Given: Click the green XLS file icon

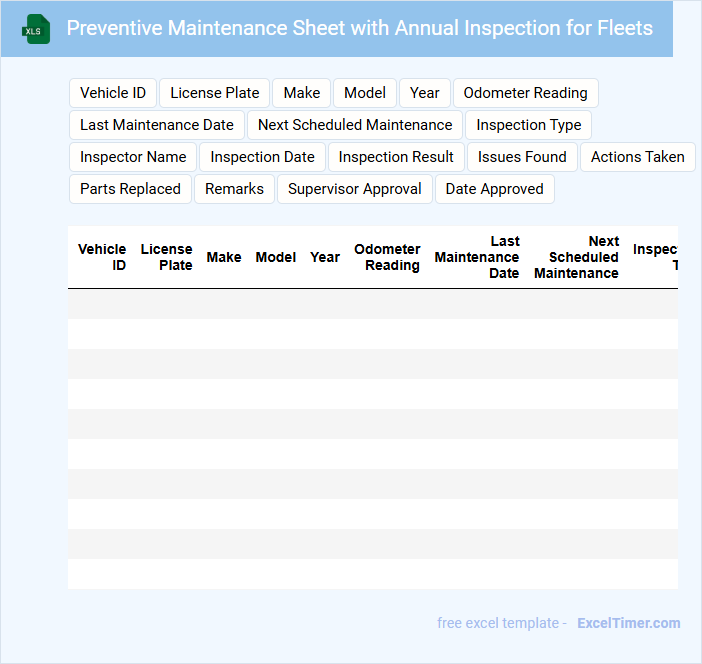Looking at the screenshot, I should 37,29.
